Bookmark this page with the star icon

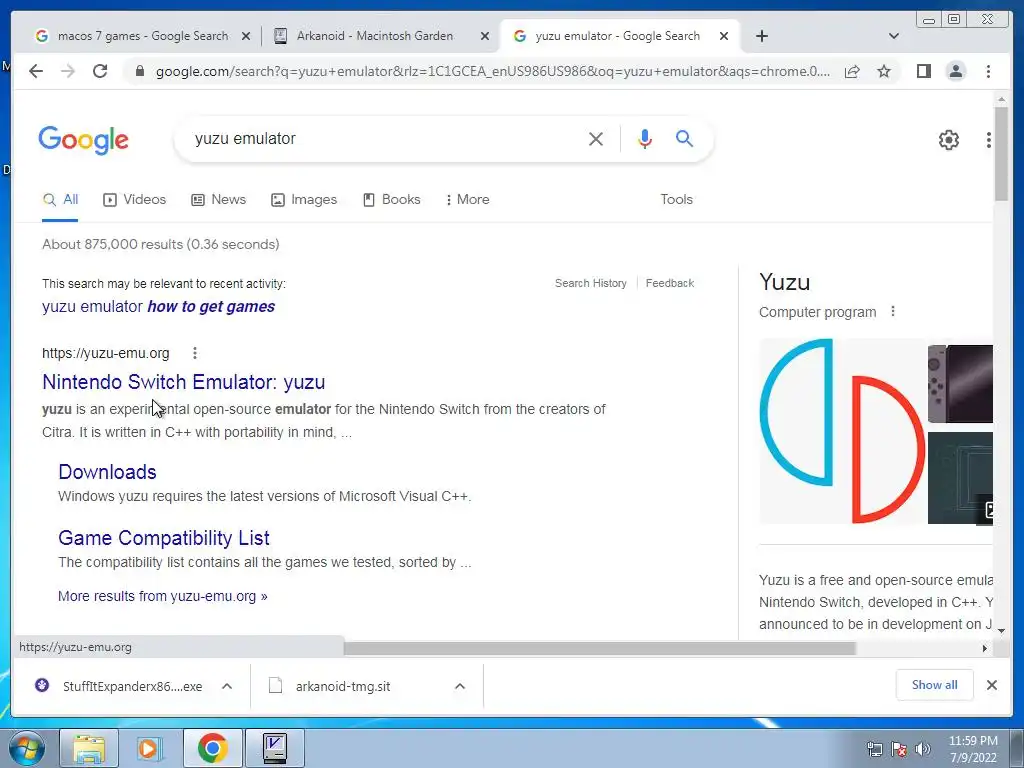(884, 71)
